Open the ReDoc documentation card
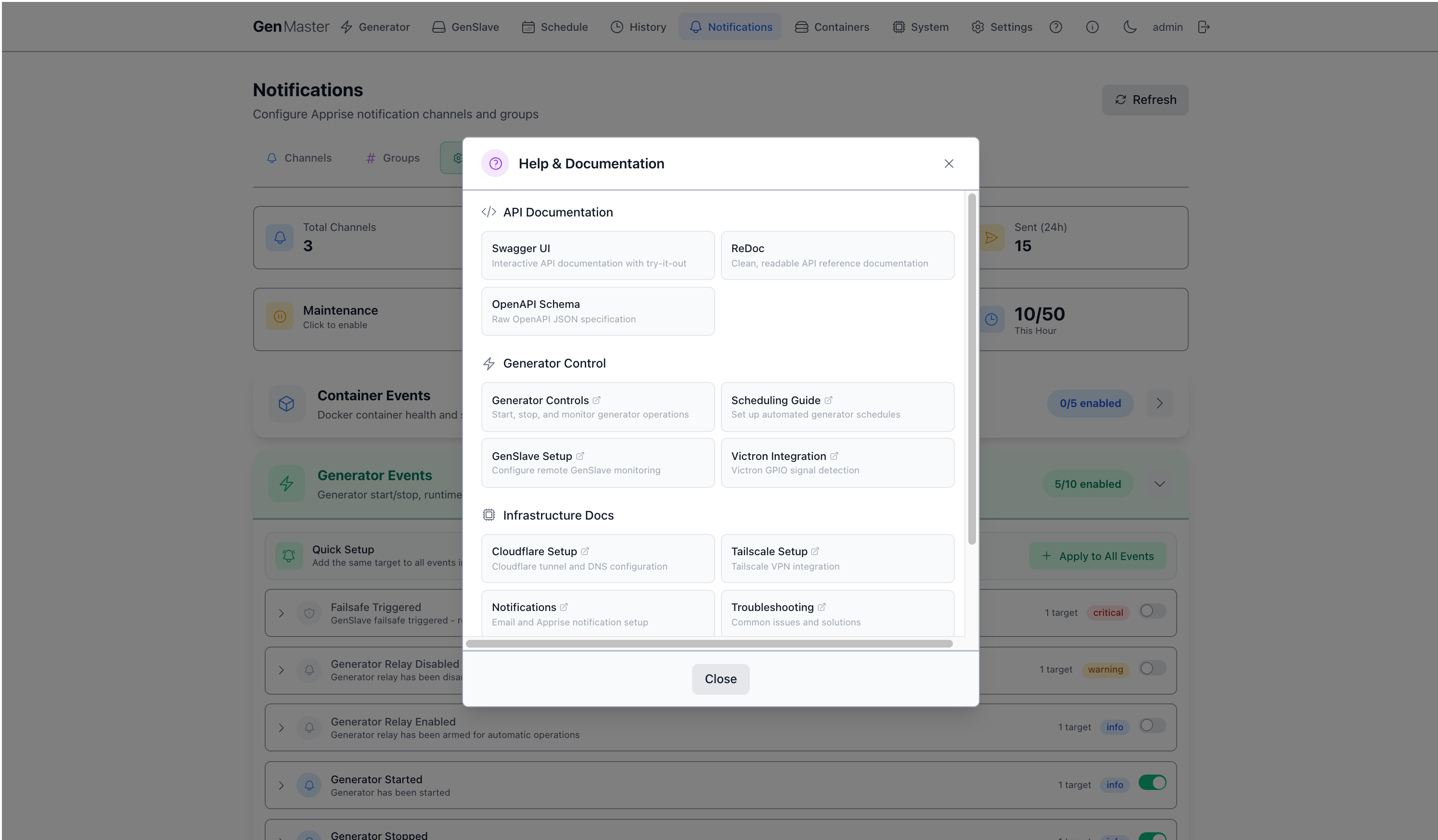 (x=838, y=255)
